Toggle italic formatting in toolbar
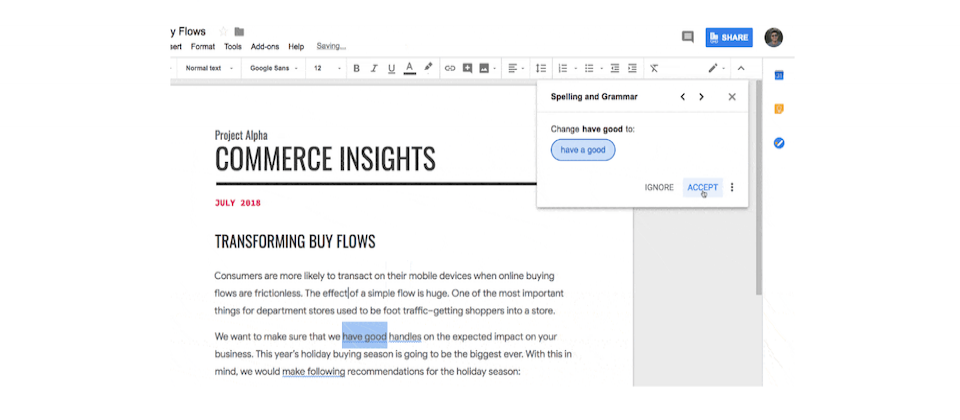The image size is (960, 420). 374,68
